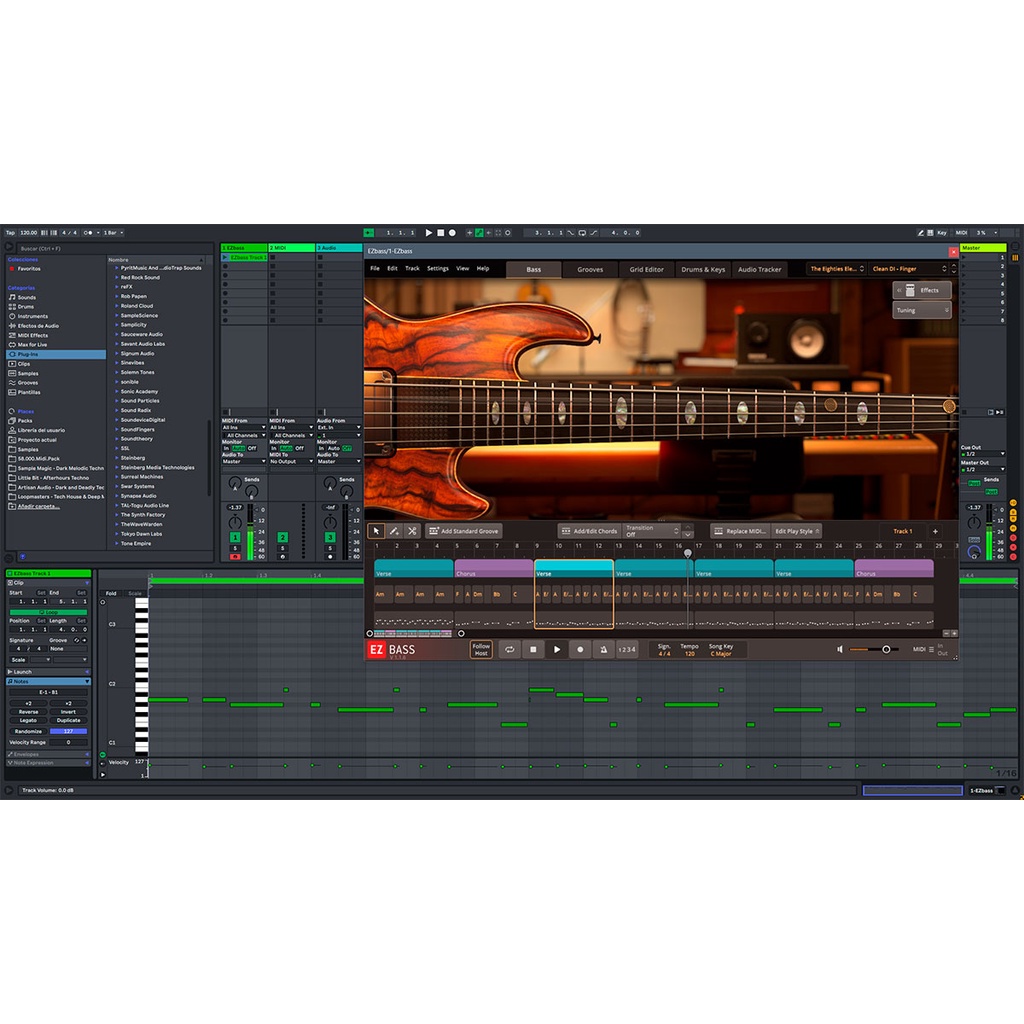Image resolution: width=1024 pixels, height=1024 pixels.
Task: Add a new track with the plus icon
Action: coord(935,531)
